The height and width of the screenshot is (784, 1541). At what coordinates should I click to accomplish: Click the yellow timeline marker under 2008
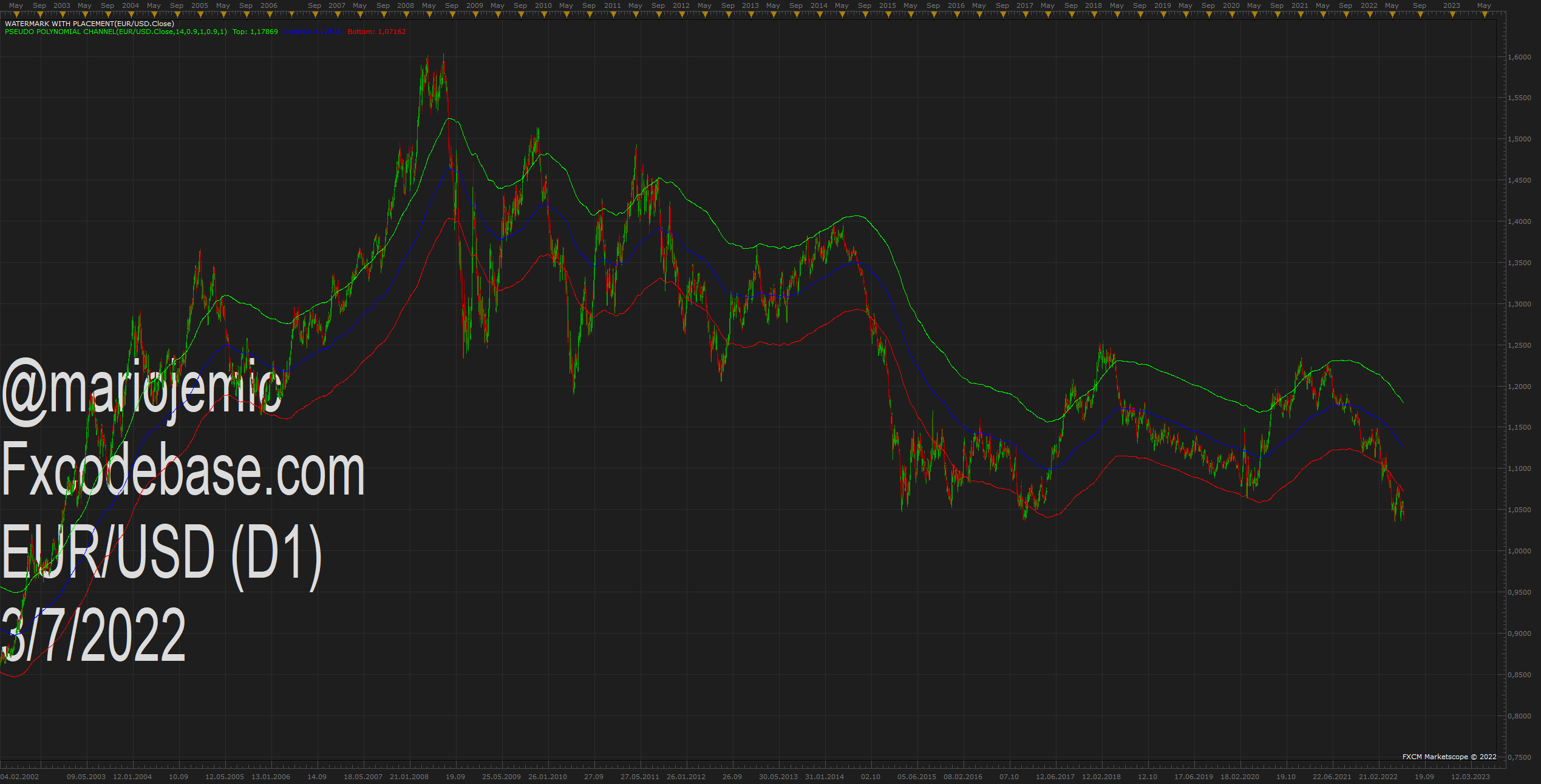pos(406,14)
